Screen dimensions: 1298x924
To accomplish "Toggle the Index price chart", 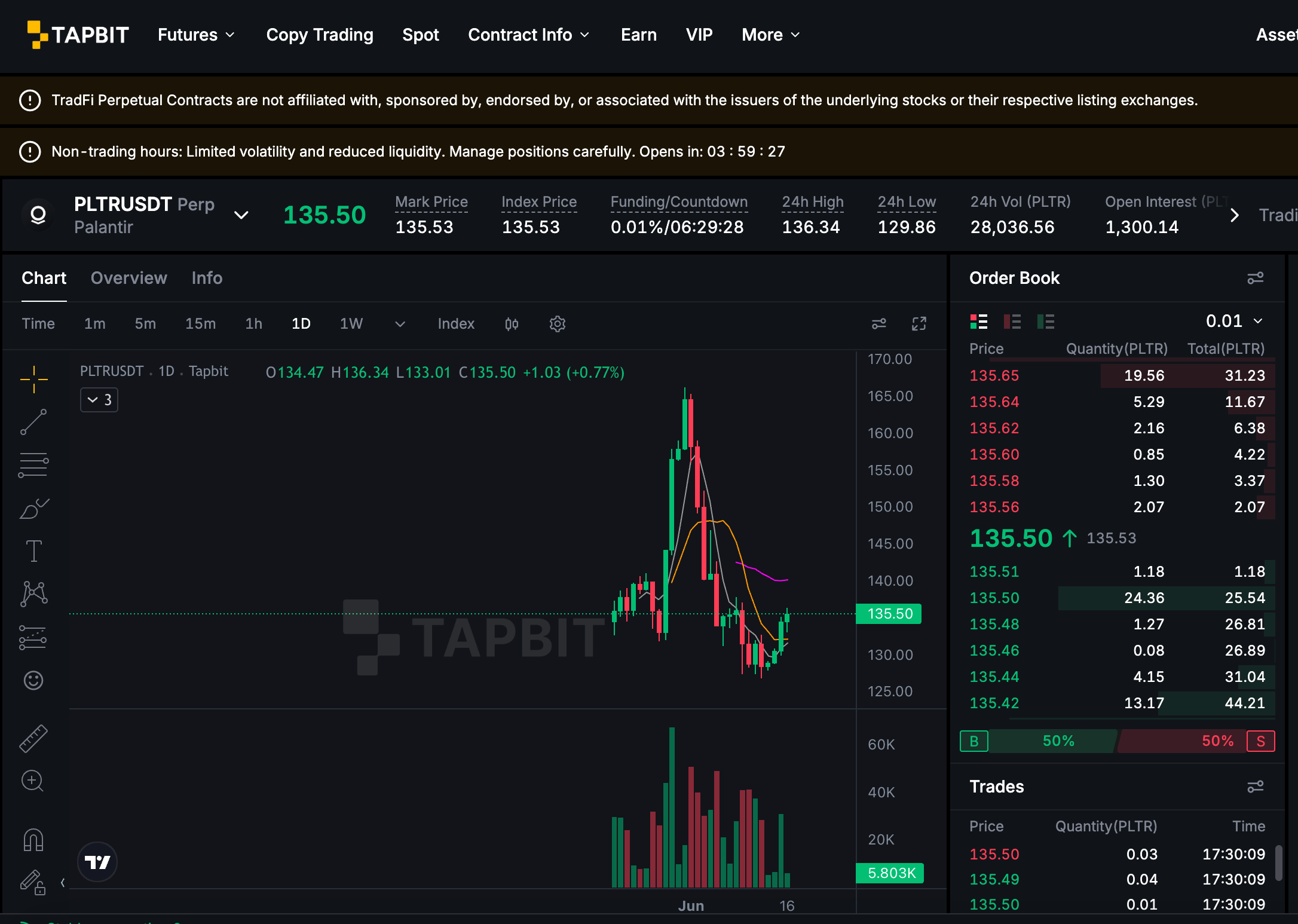I will pyautogui.click(x=456, y=324).
